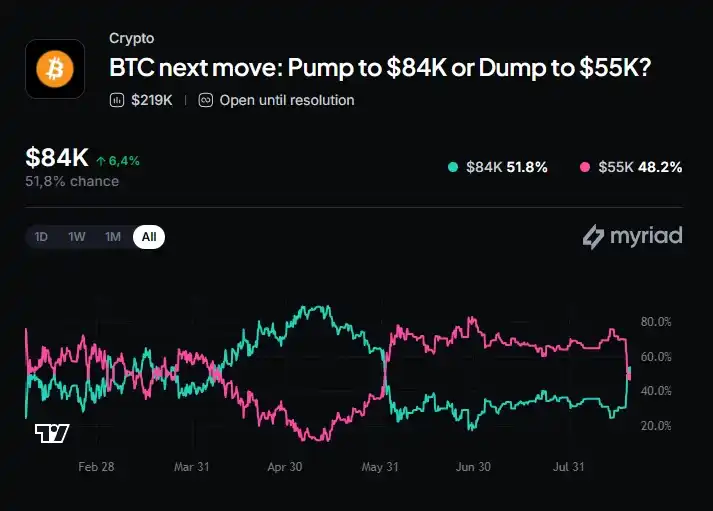Select the All time range
Image resolution: width=713 pixels, height=511 pixels.
pos(149,237)
